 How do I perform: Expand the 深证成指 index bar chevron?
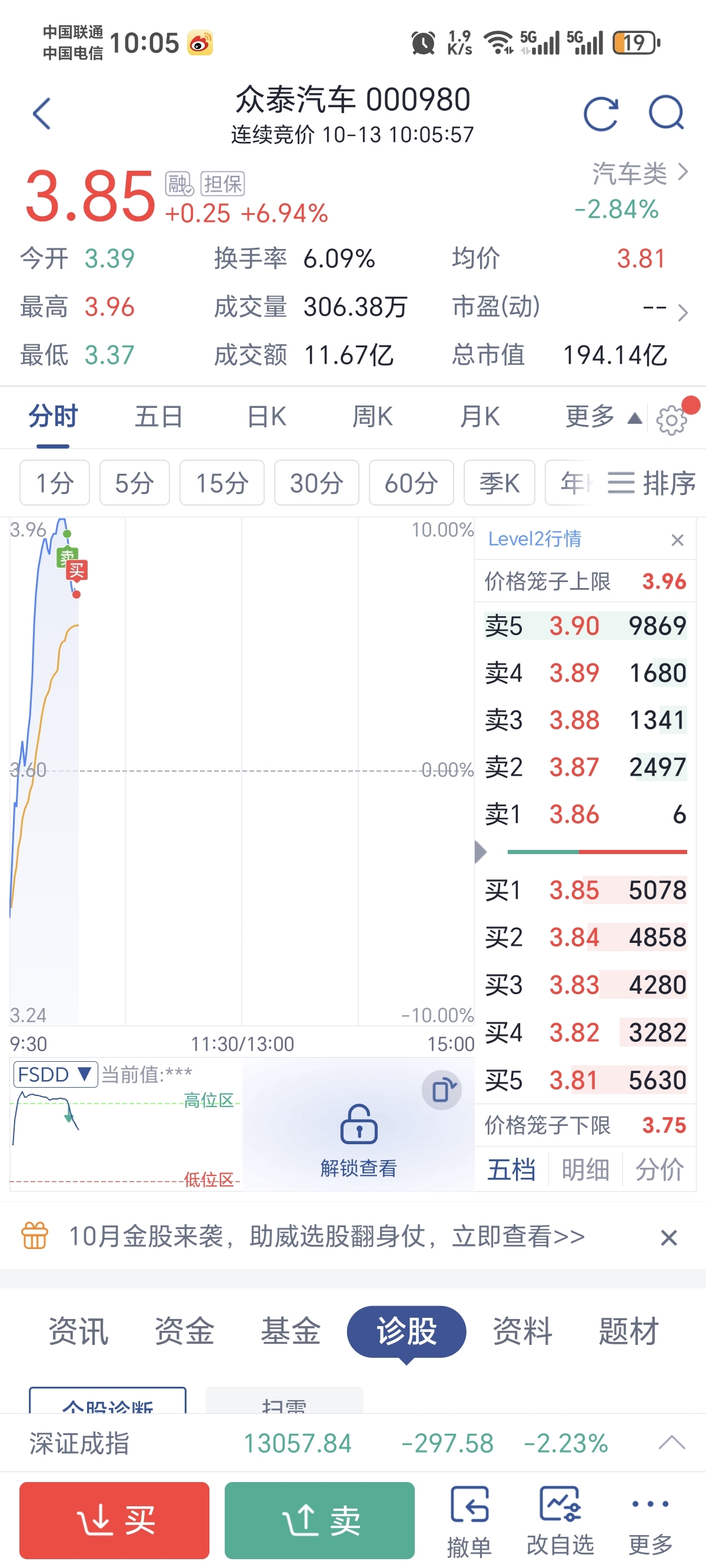pyautogui.click(x=672, y=1443)
